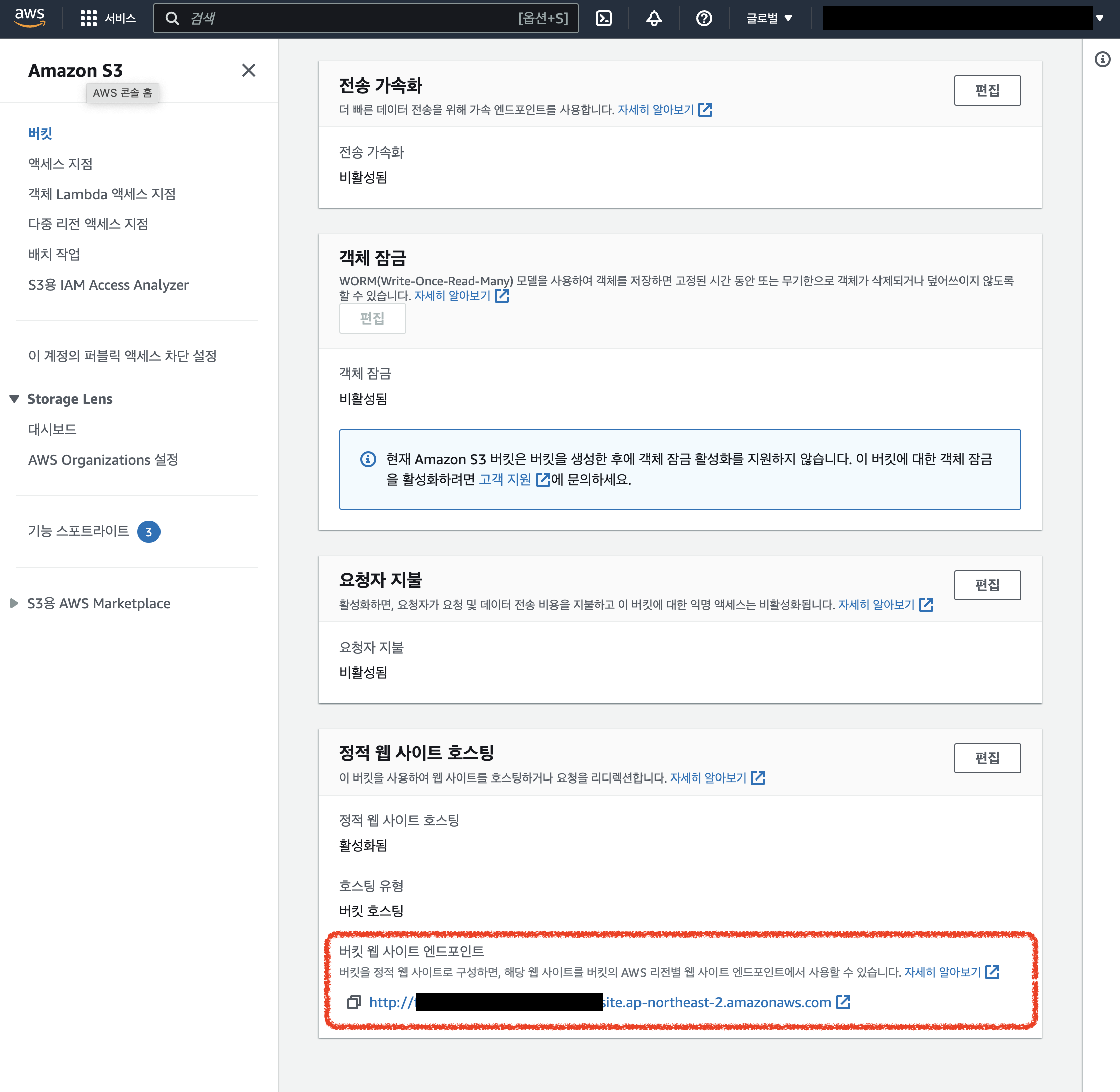
Task: Open the account menu dropdown arrow
Action: click(1099, 18)
